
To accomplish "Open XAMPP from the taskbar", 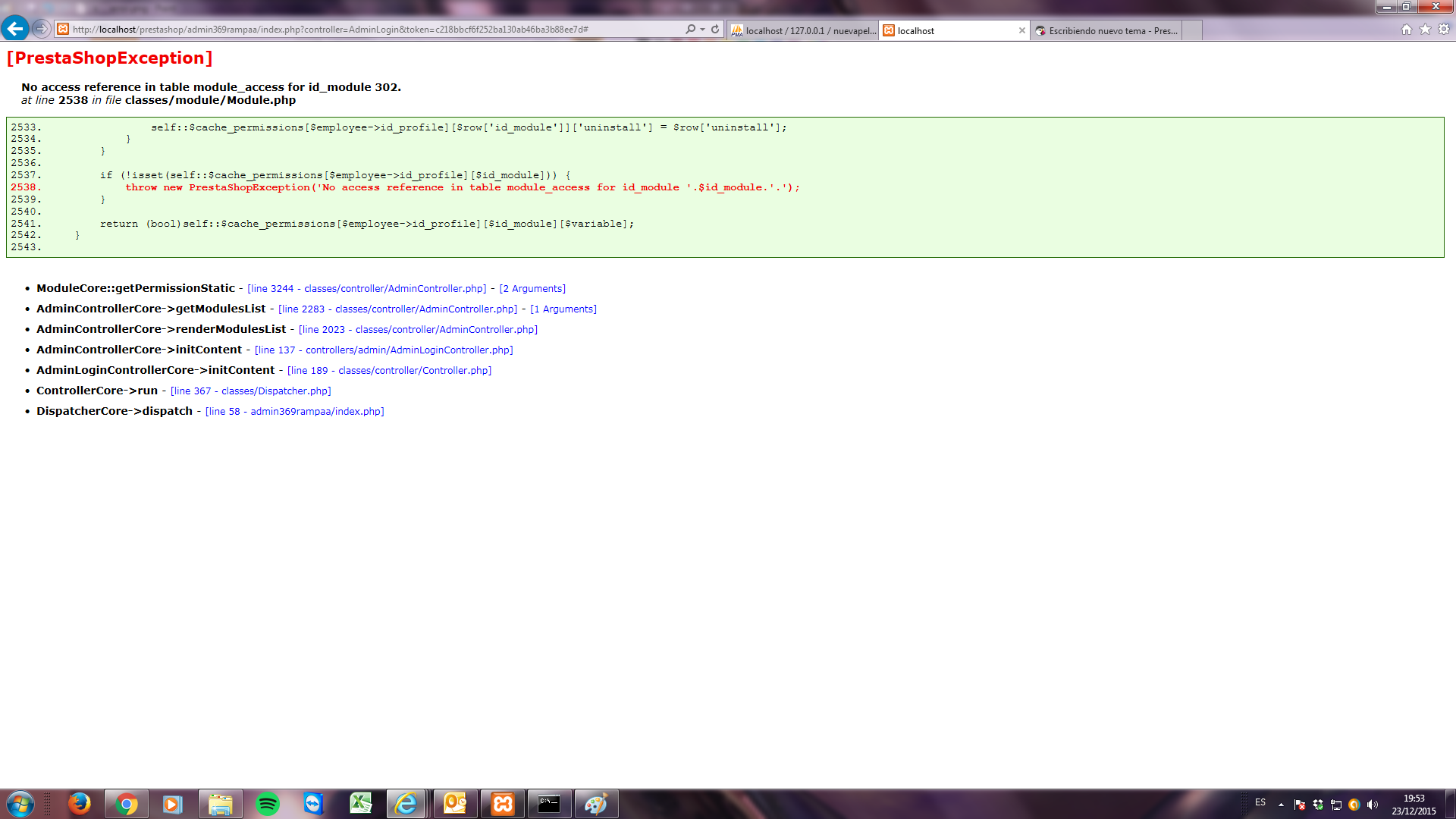I will [x=502, y=804].
